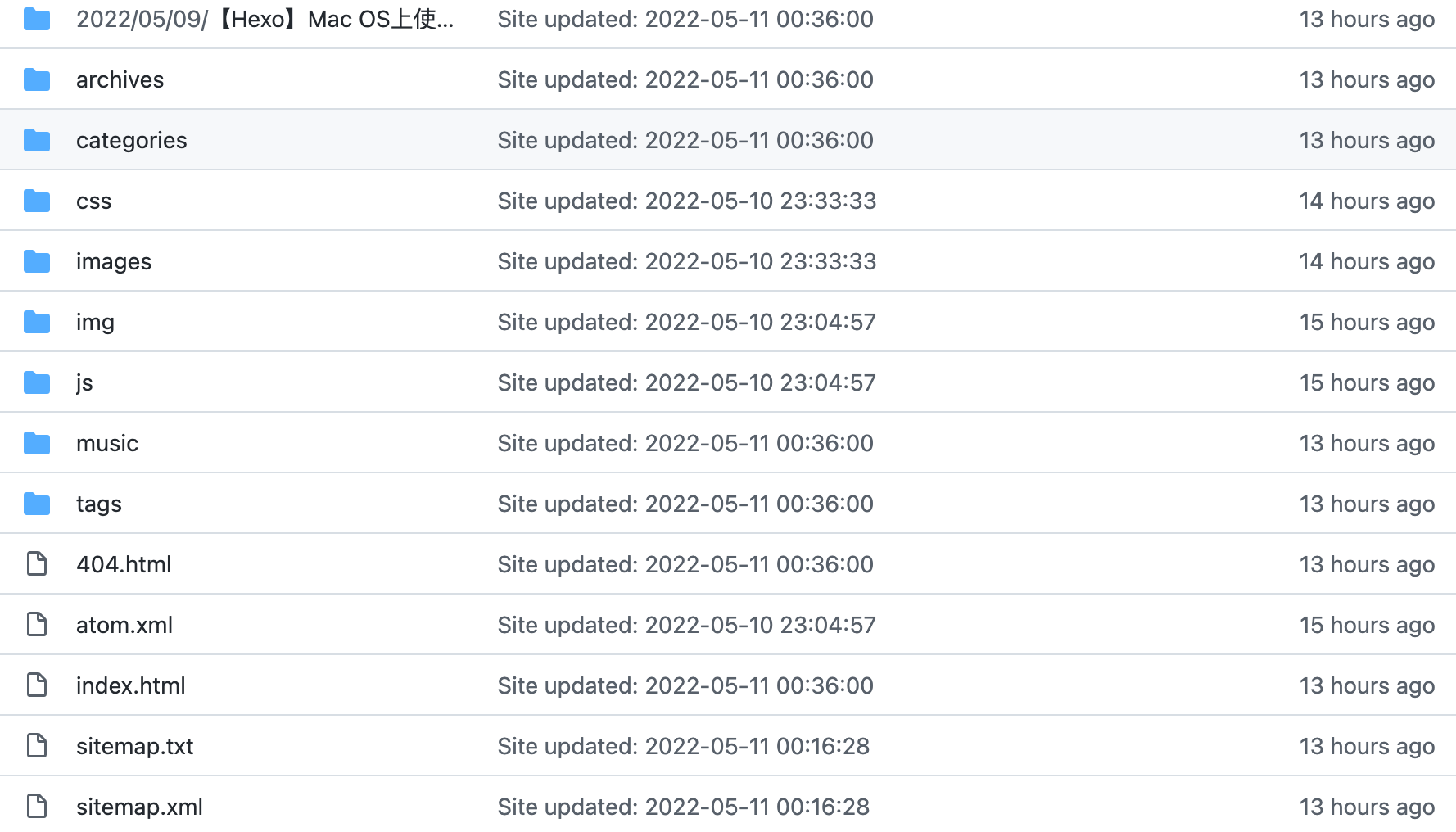Click the "13 hours ago" timestamp for index.html
Viewport: 1456px width, 832px height.
[x=1366, y=685]
